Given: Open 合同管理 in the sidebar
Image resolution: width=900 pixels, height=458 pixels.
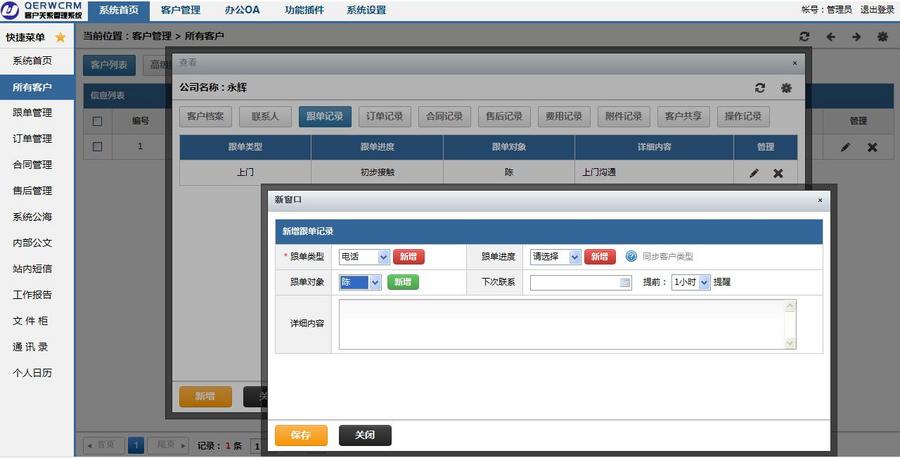Looking at the screenshot, I should click(32, 164).
